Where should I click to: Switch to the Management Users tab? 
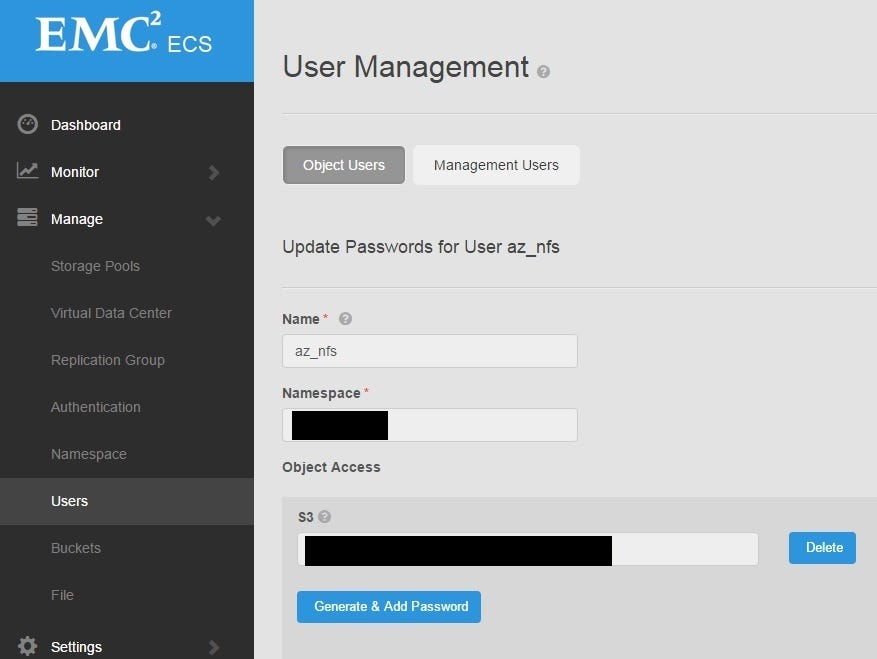pos(496,164)
